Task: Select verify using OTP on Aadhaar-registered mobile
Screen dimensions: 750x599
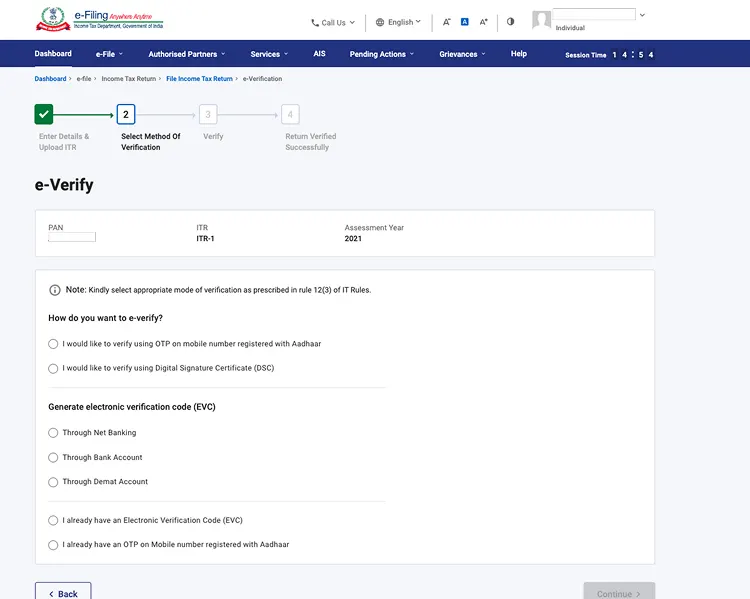Action: (x=53, y=344)
